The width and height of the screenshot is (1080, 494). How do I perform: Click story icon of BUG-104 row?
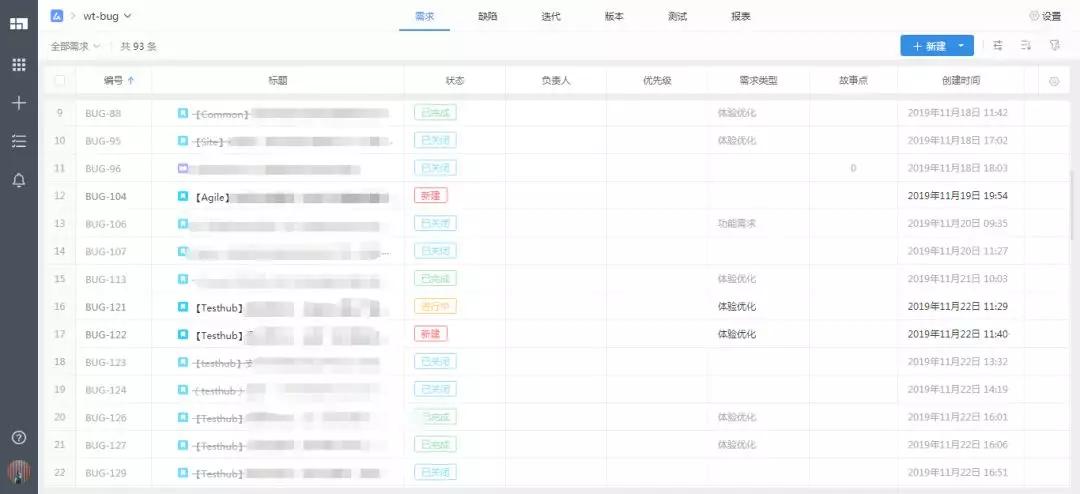(x=183, y=196)
